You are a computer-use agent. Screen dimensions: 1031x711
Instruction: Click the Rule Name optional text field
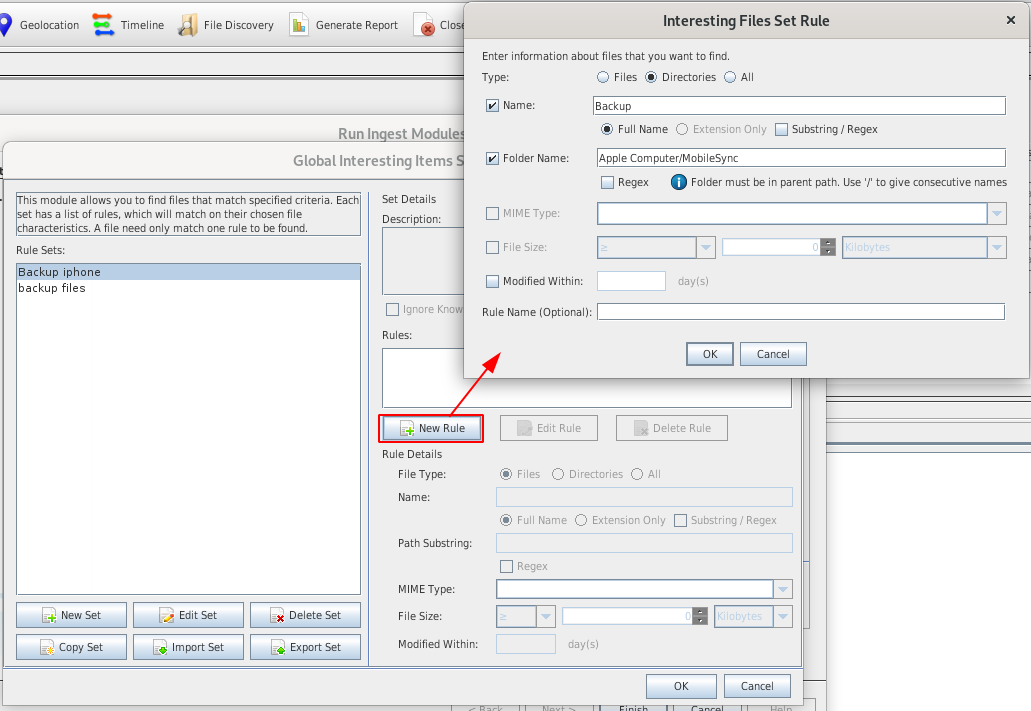point(800,312)
